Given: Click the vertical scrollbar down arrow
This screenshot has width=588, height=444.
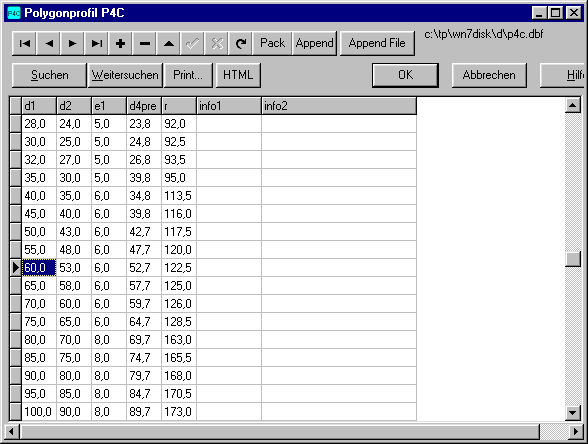Looking at the screenshot, I should click(x=573, y=413).
